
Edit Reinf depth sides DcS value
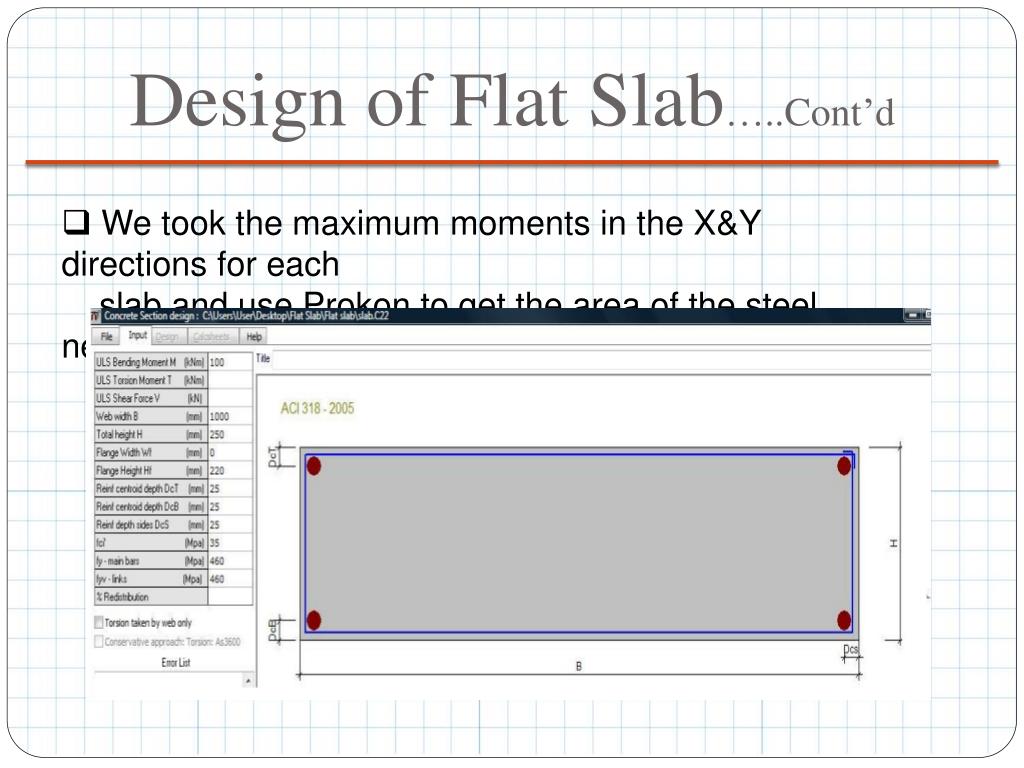(x=230, y=524)
